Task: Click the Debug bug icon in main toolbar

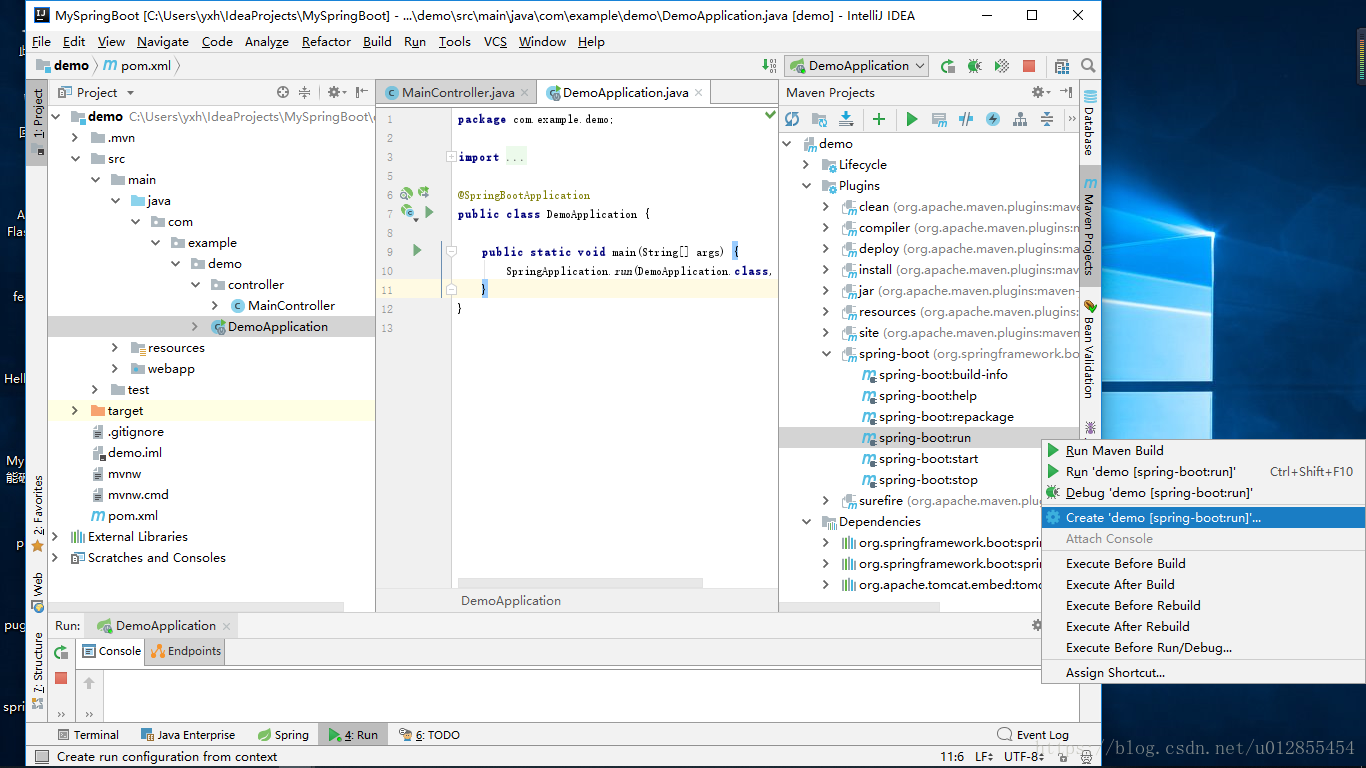Action: 974,66
